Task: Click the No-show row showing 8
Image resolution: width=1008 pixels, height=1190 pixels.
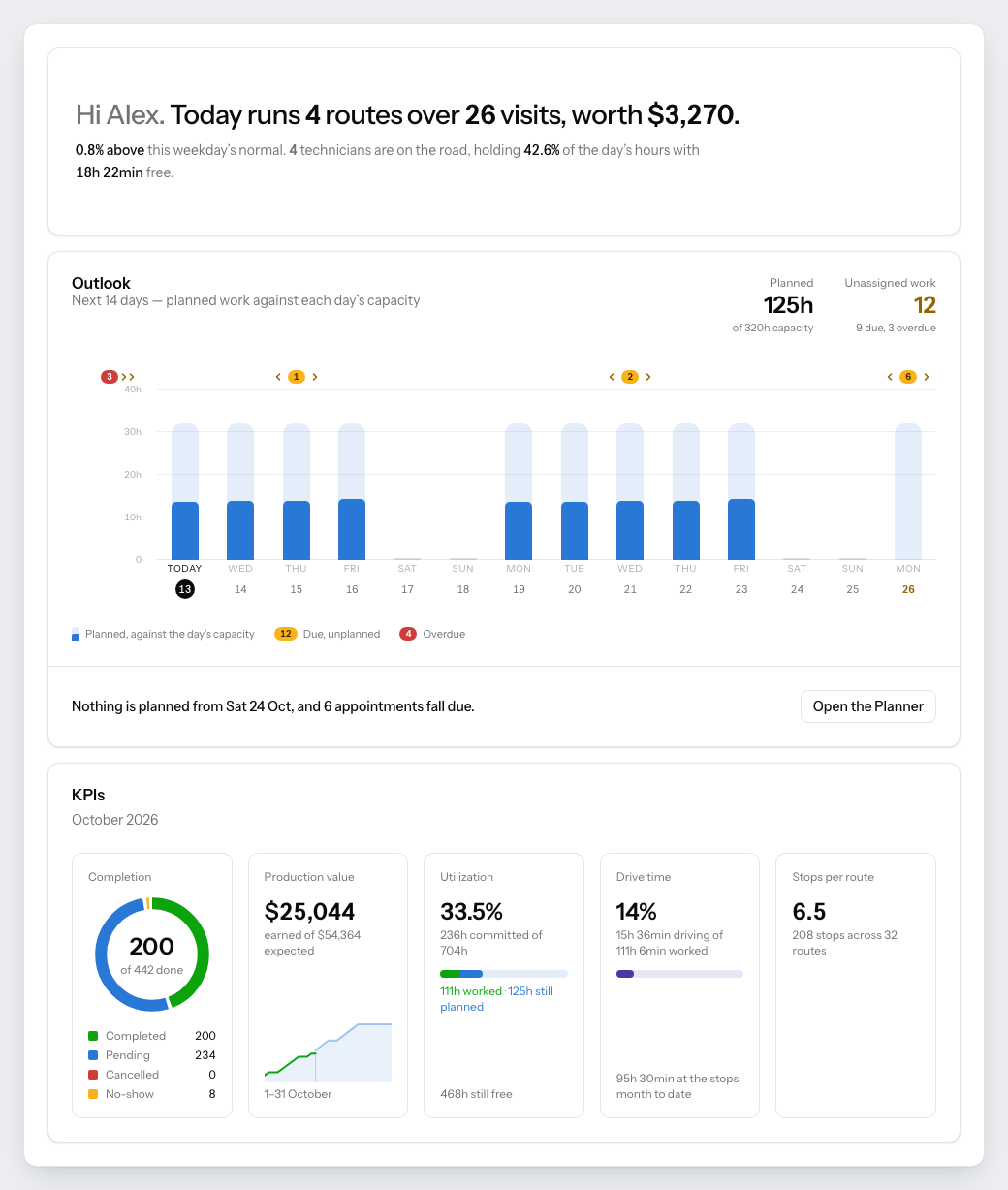Action: click(x=152, y=1094)
